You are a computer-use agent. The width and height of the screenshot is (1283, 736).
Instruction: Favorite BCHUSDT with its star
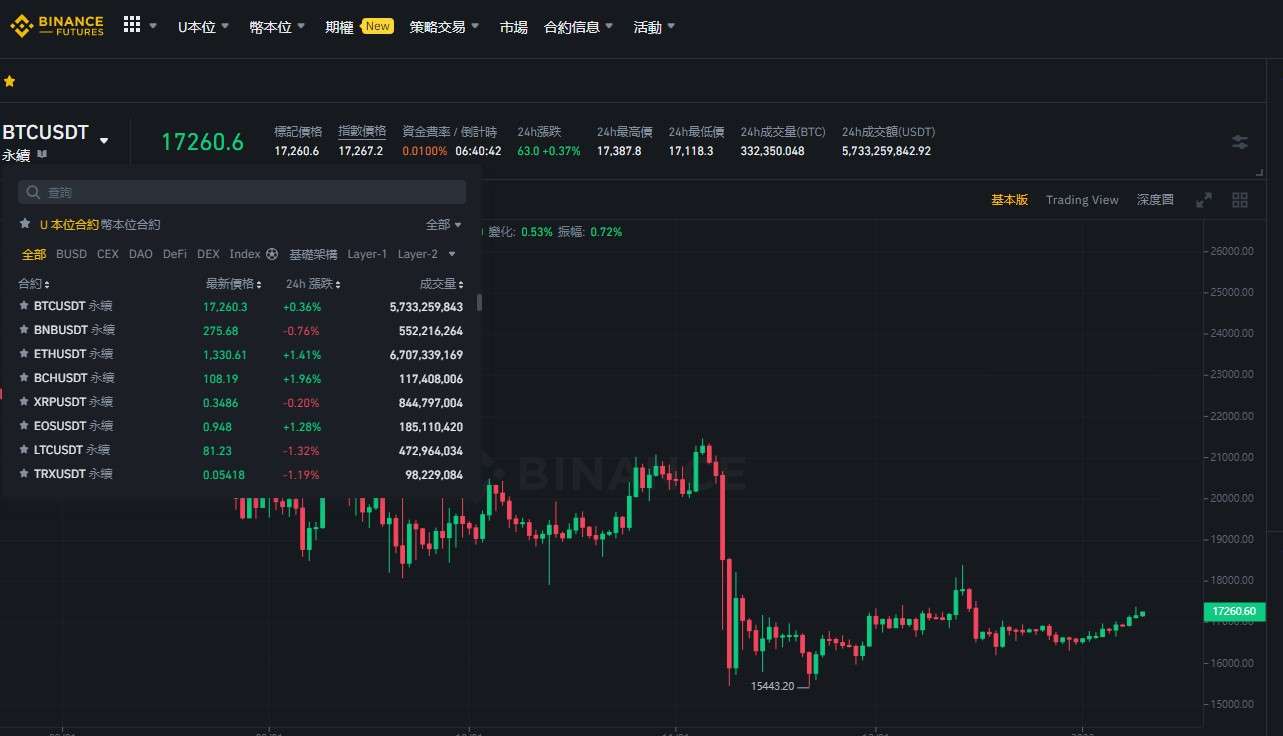pyautogui.click(x=24, y=378)
